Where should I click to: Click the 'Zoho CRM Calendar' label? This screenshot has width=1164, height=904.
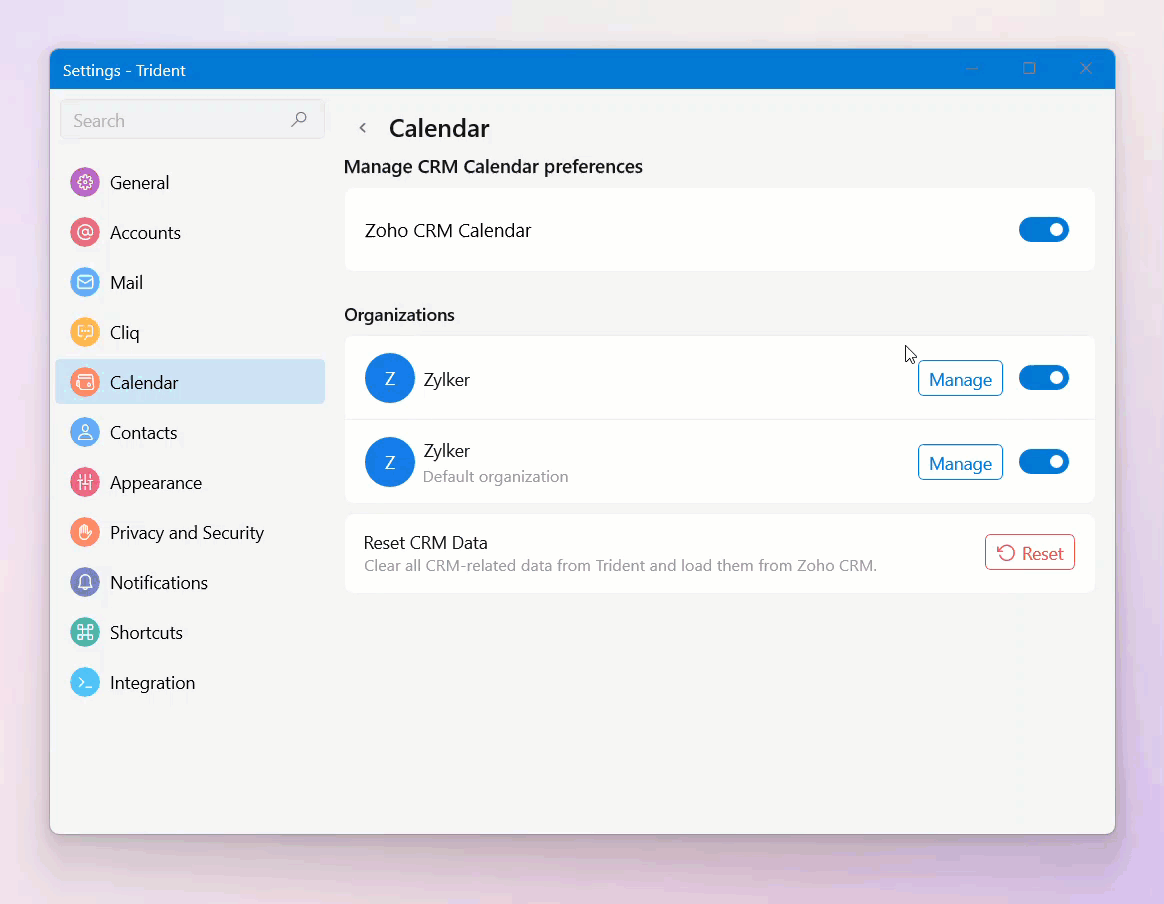448,231
